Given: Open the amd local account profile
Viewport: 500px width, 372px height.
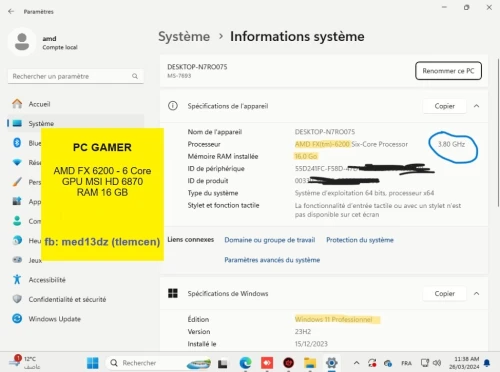Looking at the screenshot, I should [x=43, y=42].
